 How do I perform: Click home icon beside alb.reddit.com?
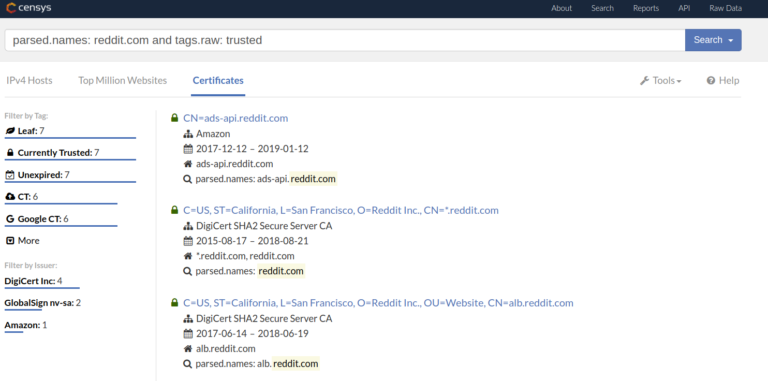[188, 349]
